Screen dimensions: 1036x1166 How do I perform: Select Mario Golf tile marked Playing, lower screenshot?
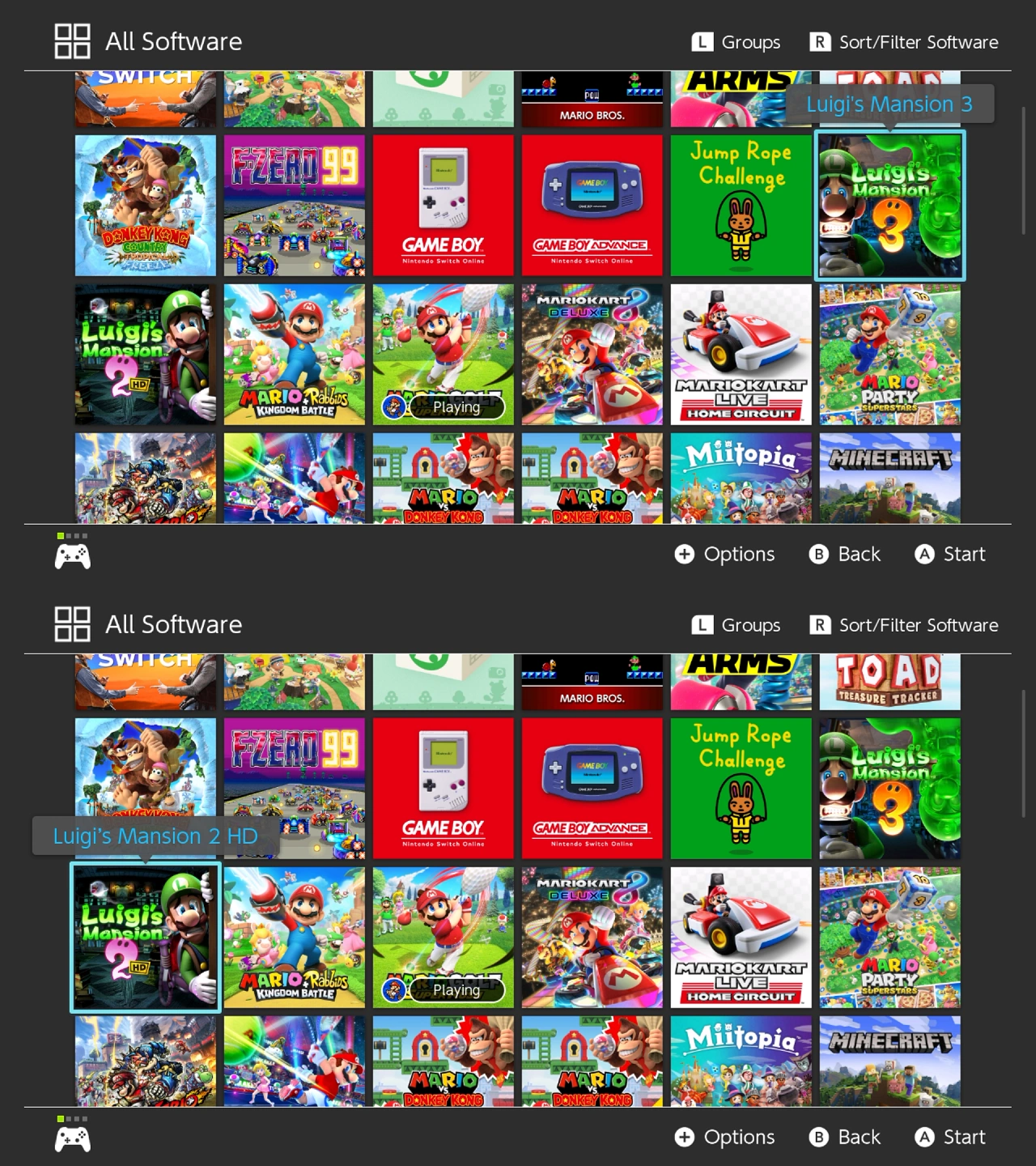(444, 938)
